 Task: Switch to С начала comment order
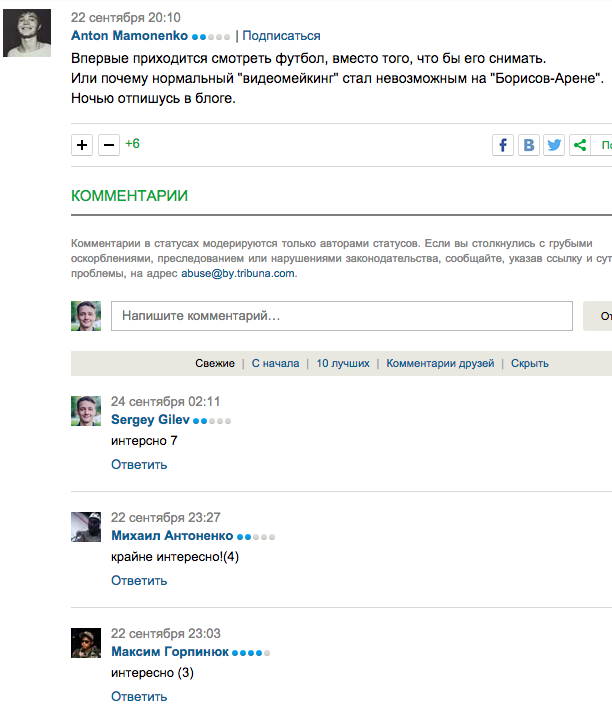click(x=275, y=363)
